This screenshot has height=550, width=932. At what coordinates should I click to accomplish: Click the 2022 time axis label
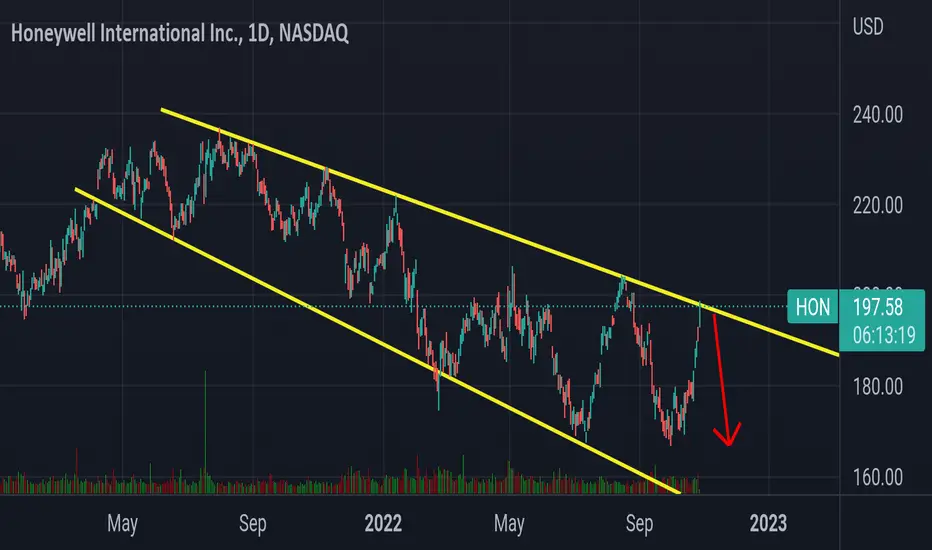(383, 523)
